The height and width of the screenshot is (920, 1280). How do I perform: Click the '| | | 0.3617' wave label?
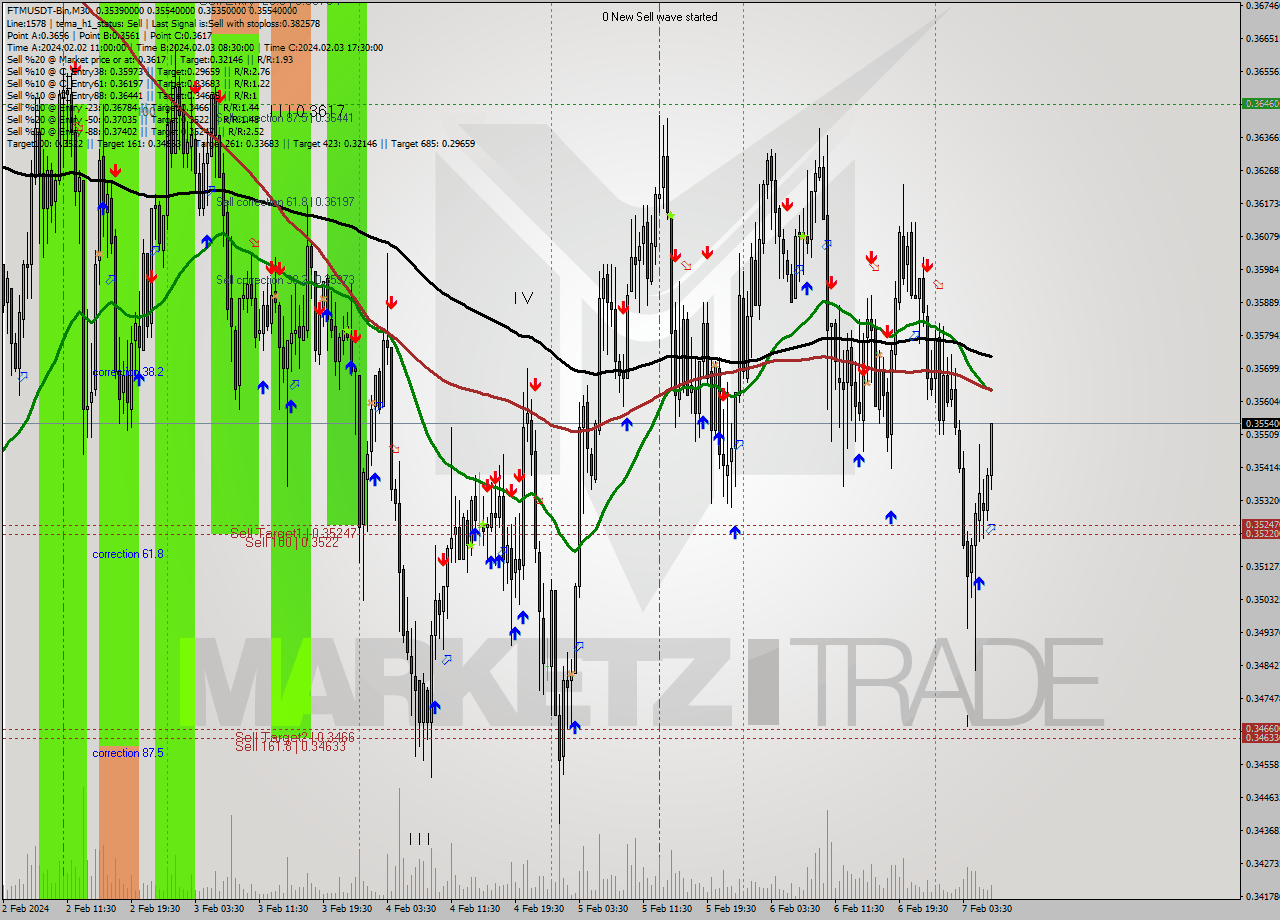[307, 110]
